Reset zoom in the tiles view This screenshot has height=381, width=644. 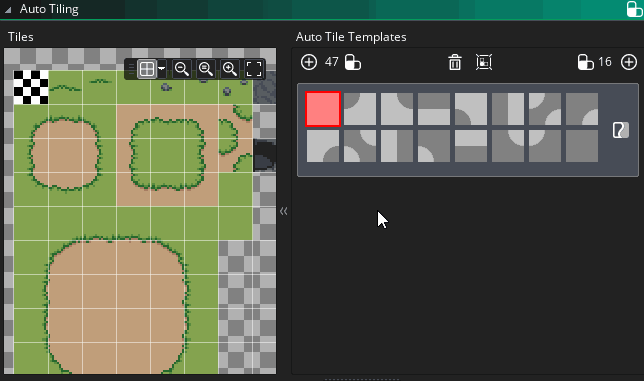205,69
